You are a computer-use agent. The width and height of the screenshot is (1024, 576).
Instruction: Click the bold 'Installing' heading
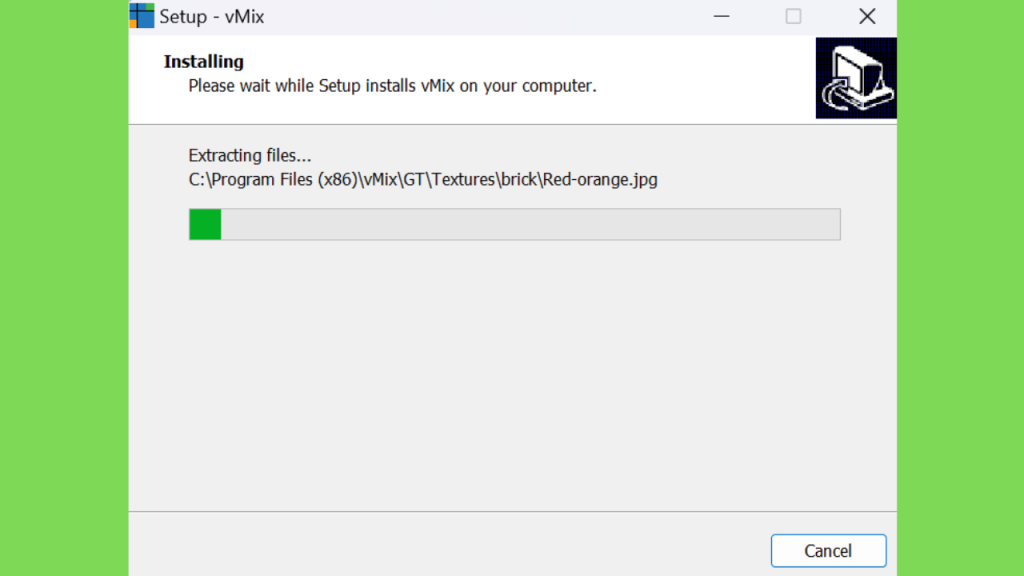click(x=203, y=61)
